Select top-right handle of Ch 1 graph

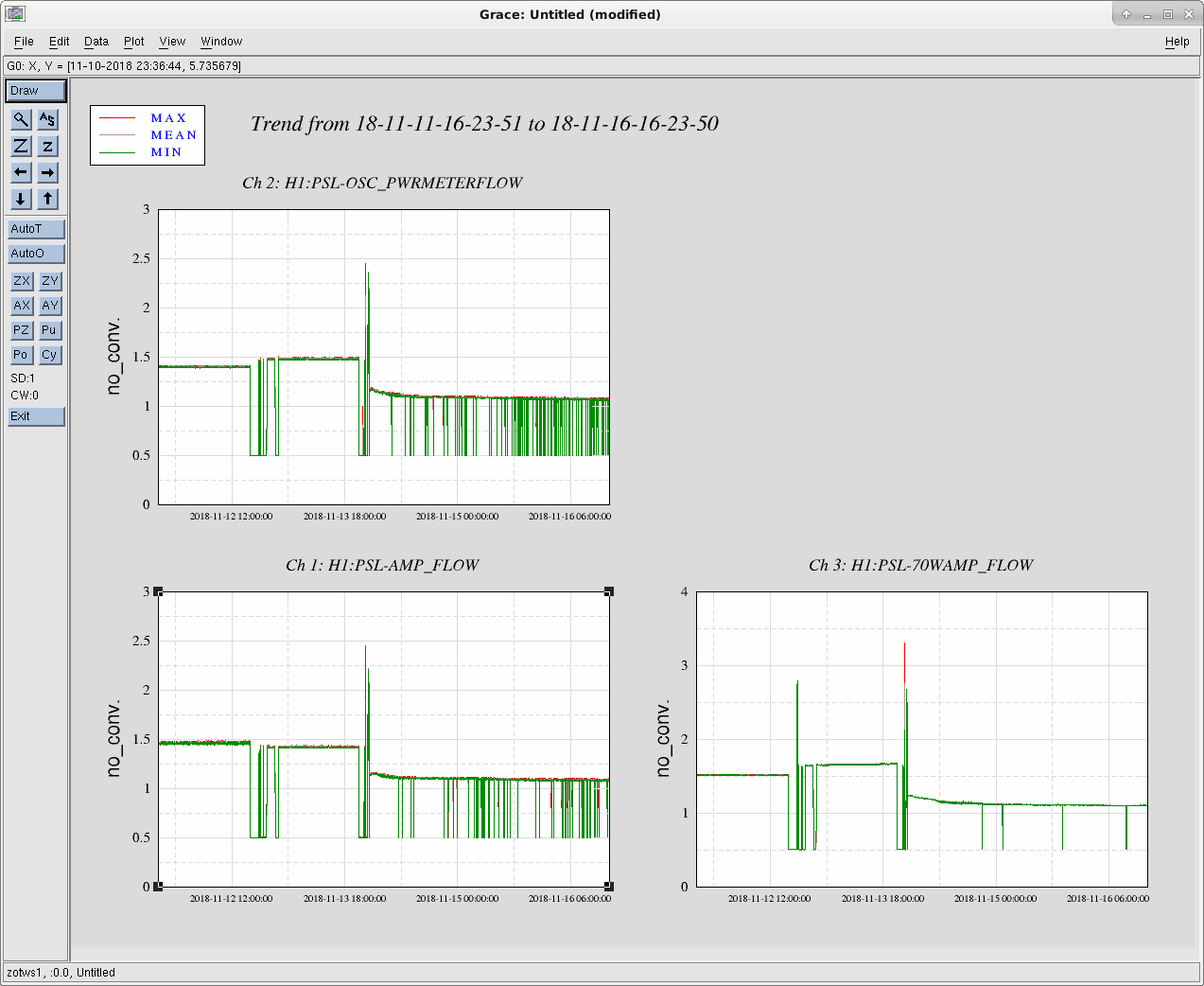pyautogui.click(x=609, y=591)
